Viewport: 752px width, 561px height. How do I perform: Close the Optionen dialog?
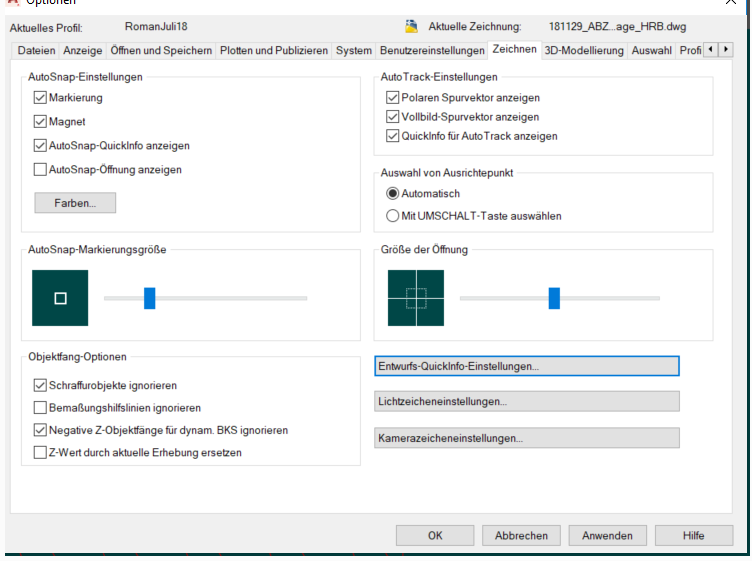point(730,2)
